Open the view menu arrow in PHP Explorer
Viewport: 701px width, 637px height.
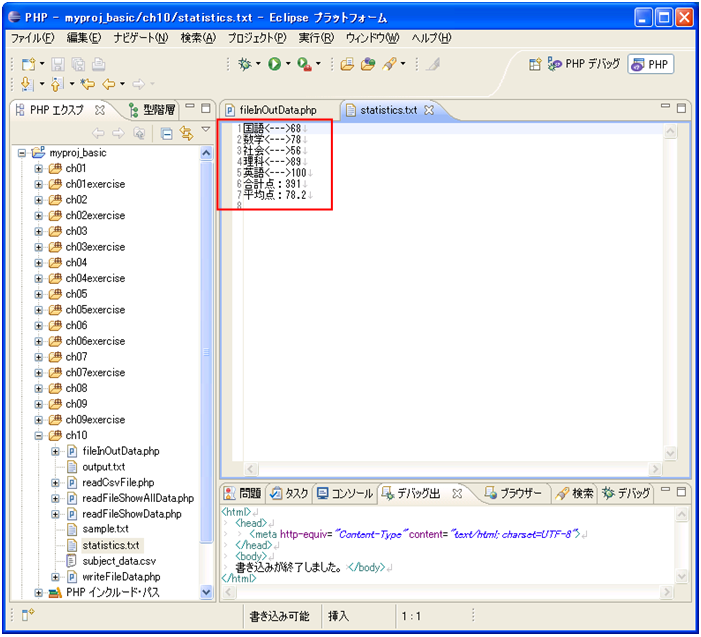point(206,130)
